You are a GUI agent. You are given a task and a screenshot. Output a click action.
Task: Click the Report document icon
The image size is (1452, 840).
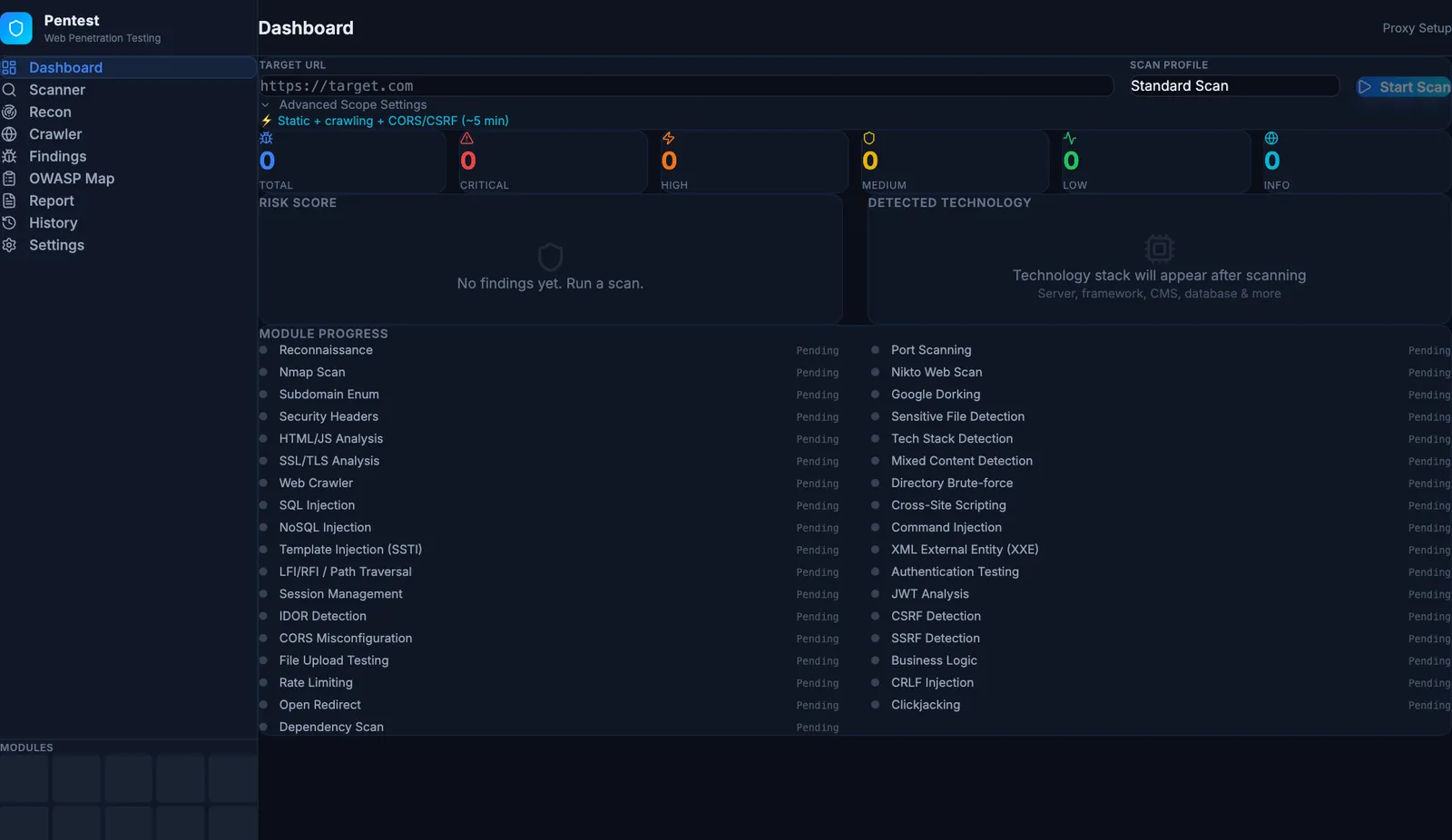coord(9,200)
